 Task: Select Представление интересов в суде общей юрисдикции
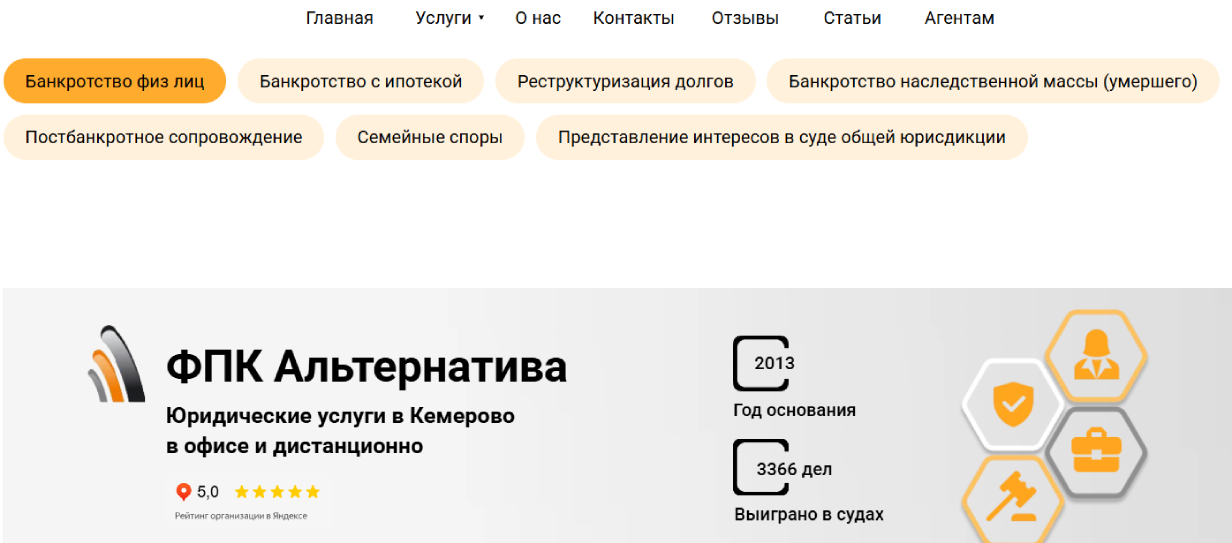(782, 137)
